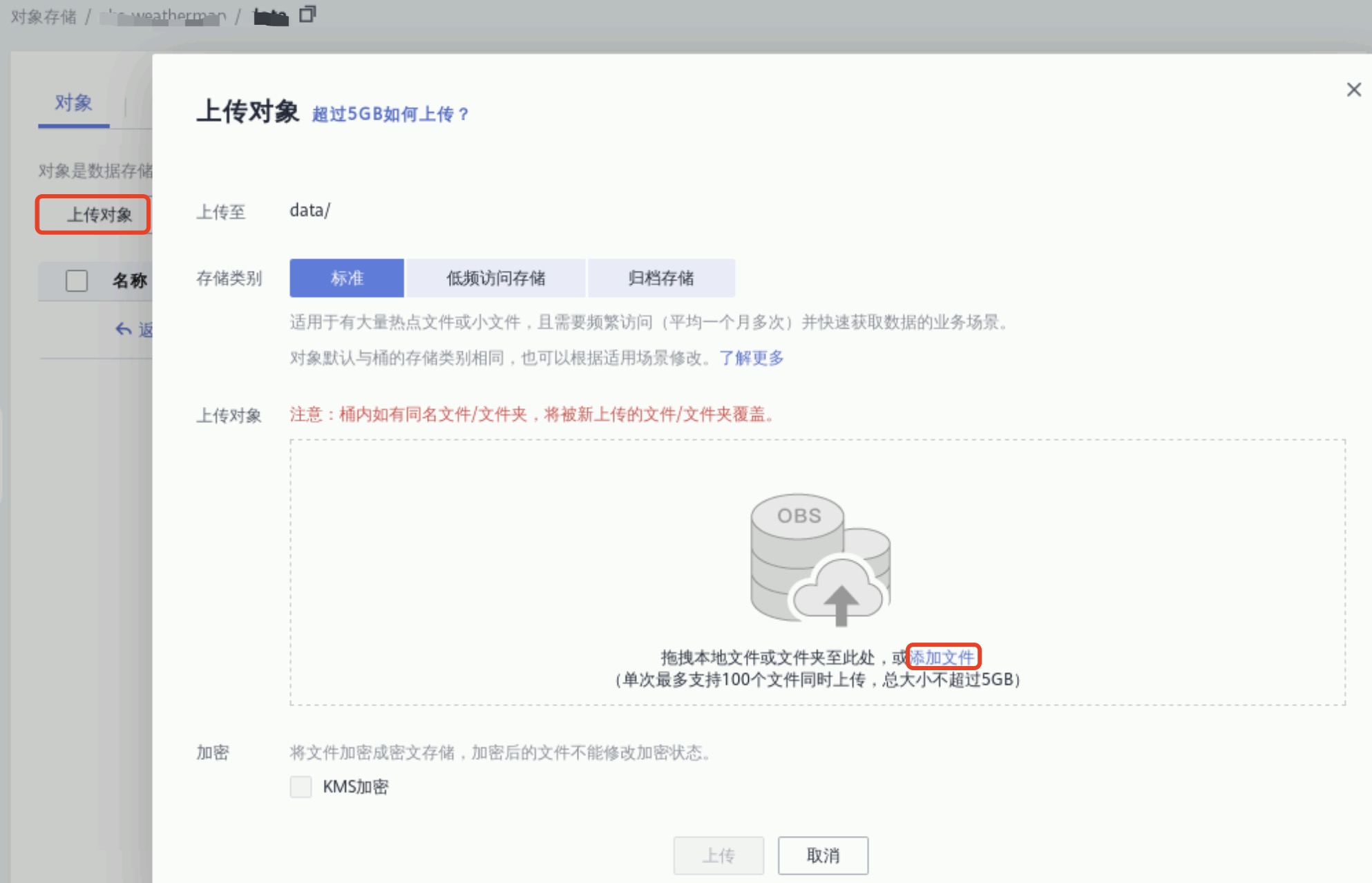Open the 对象 tab
Image resolution: width=1372 pixels, height=883 pixels.
73,104
